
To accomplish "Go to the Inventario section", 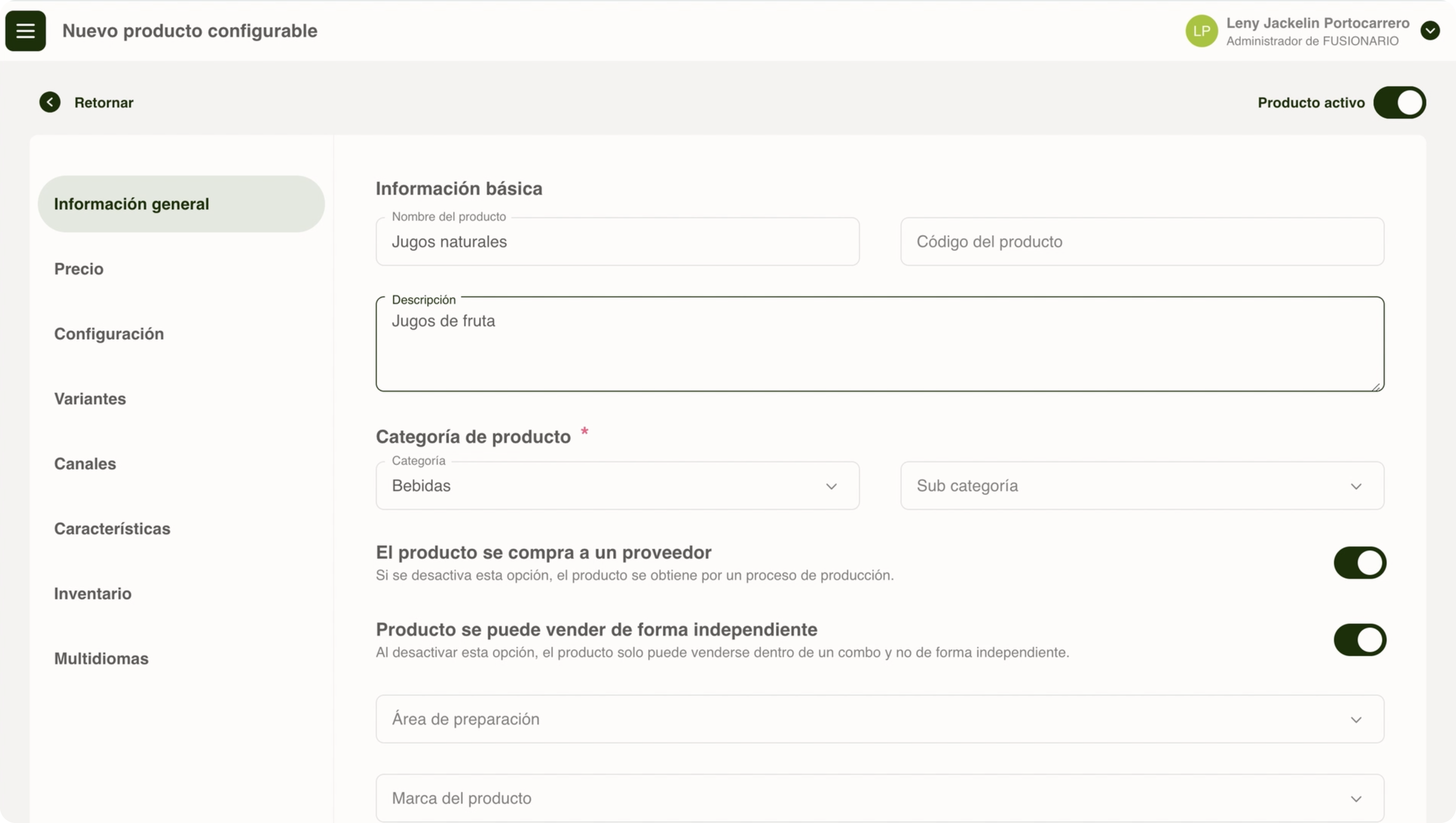I will point(93,593).
